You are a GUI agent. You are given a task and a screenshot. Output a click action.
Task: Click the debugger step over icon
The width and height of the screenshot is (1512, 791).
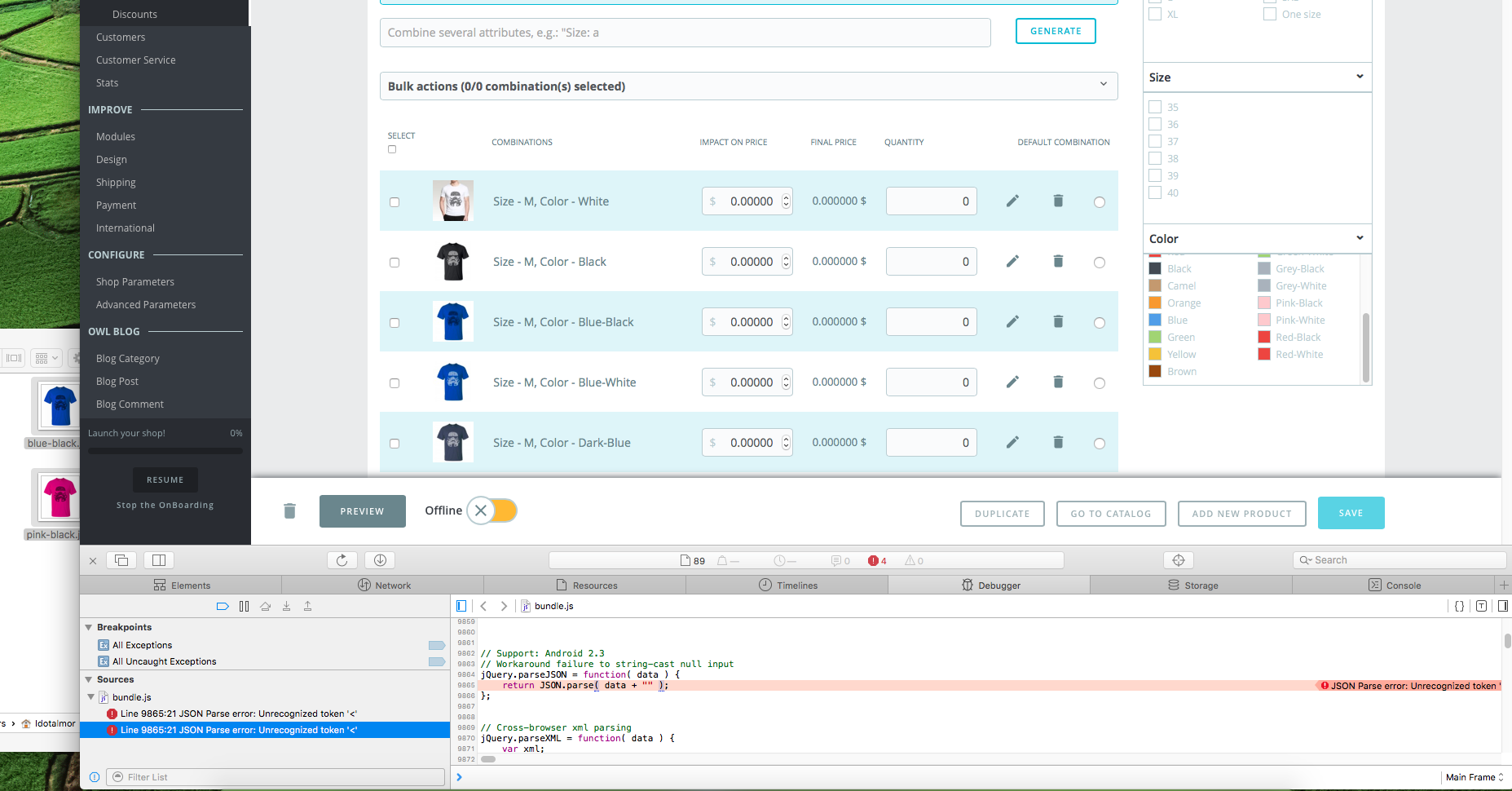pos(266,607)
